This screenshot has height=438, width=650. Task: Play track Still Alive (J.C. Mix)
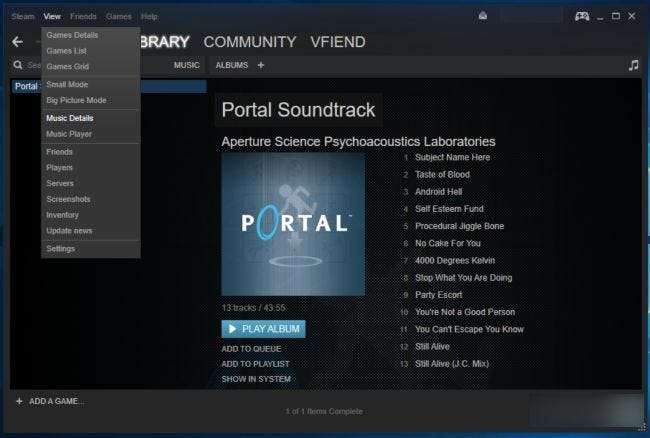[x=452, y=364]
